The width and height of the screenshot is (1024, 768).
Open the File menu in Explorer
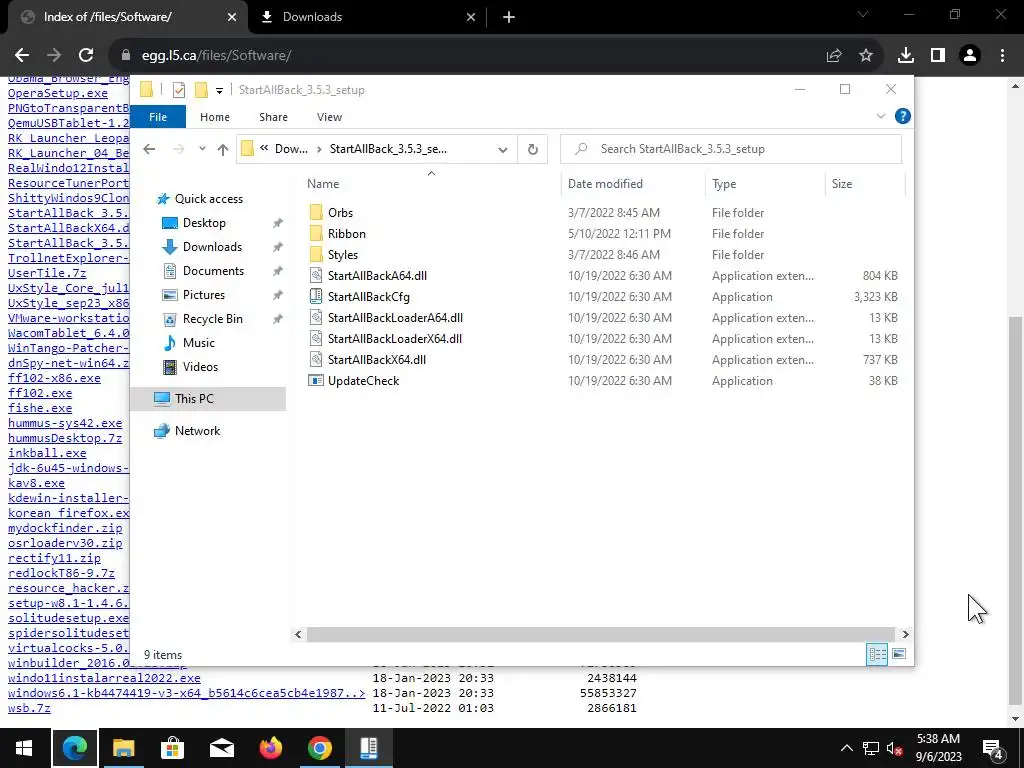158,117
